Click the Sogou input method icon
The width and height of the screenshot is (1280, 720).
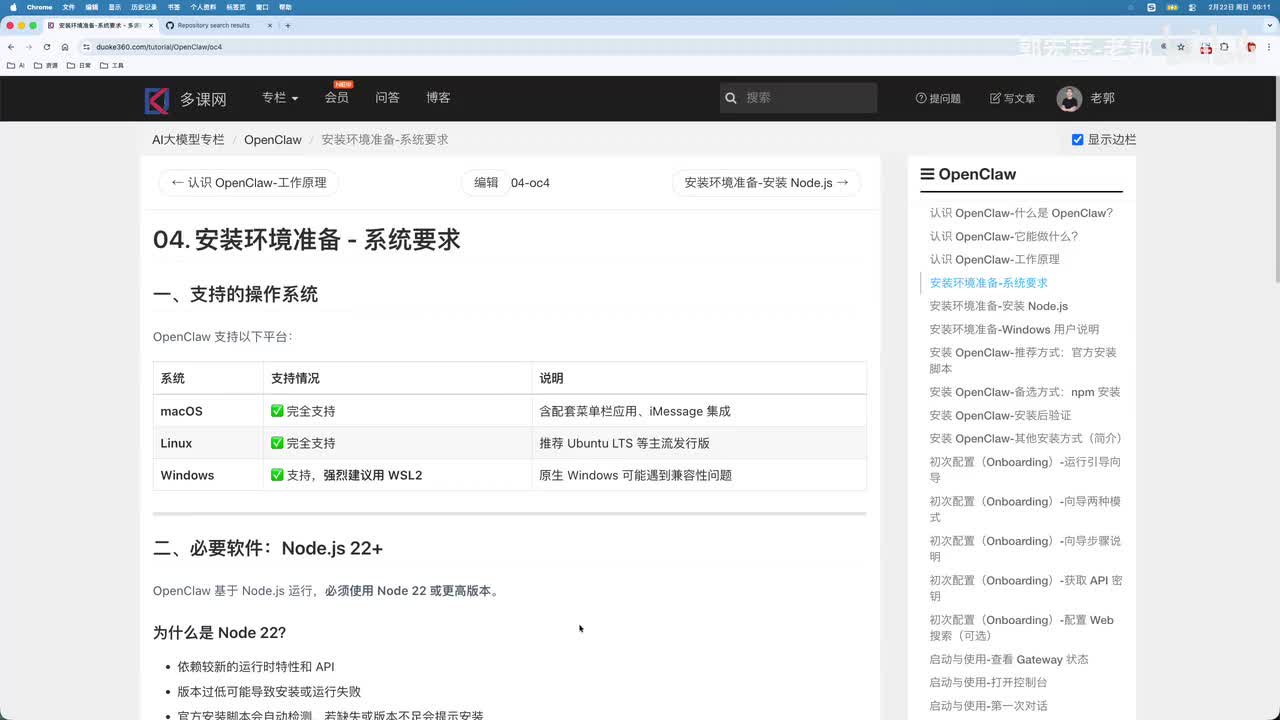1151,7
